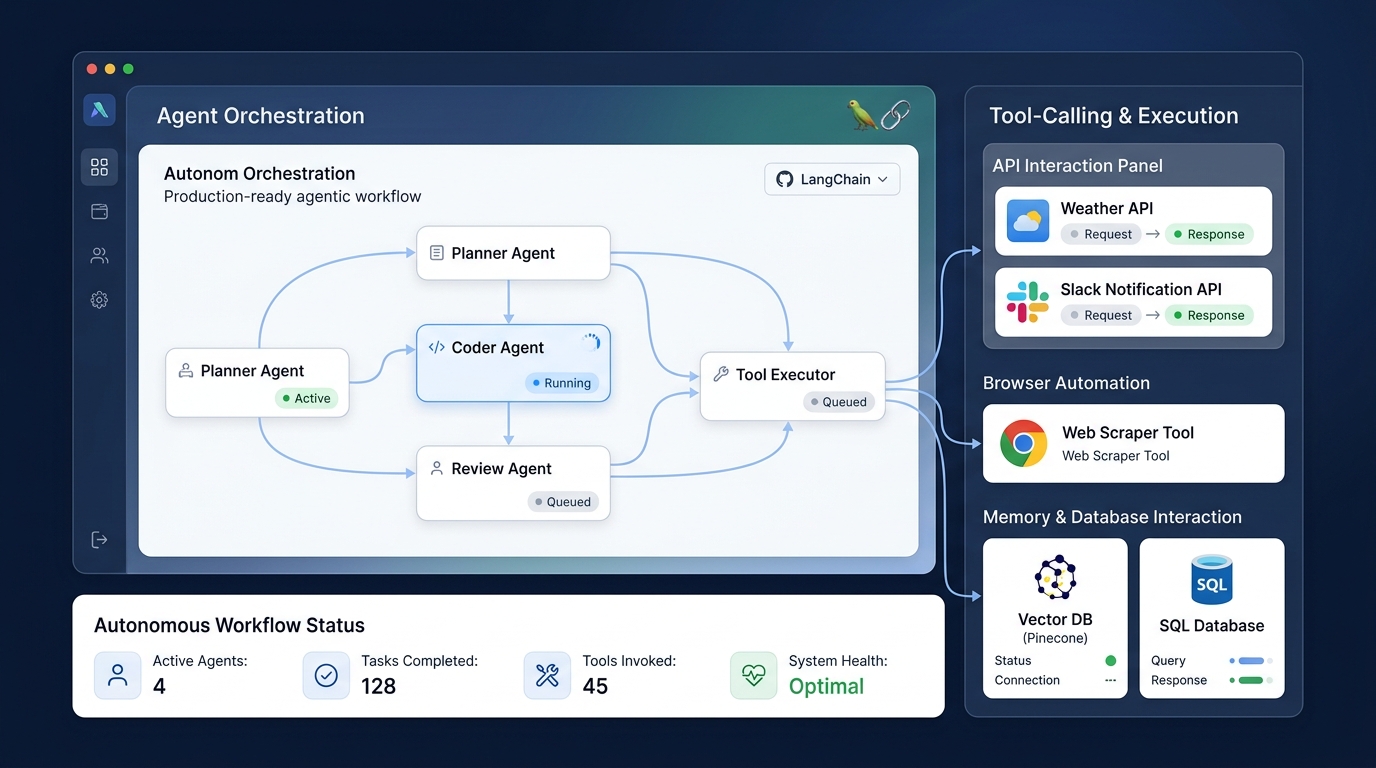Click the '128' Tasks Completed value
The width and height of the screenshot is (1376, 768).
[379, 686]
